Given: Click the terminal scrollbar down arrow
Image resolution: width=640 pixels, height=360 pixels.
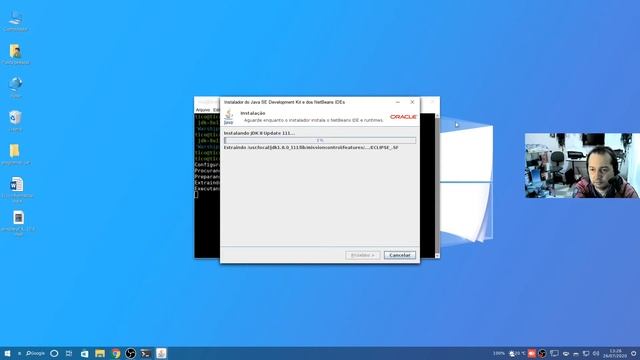Looking at the screenshot, I should (x=437, y=256).
